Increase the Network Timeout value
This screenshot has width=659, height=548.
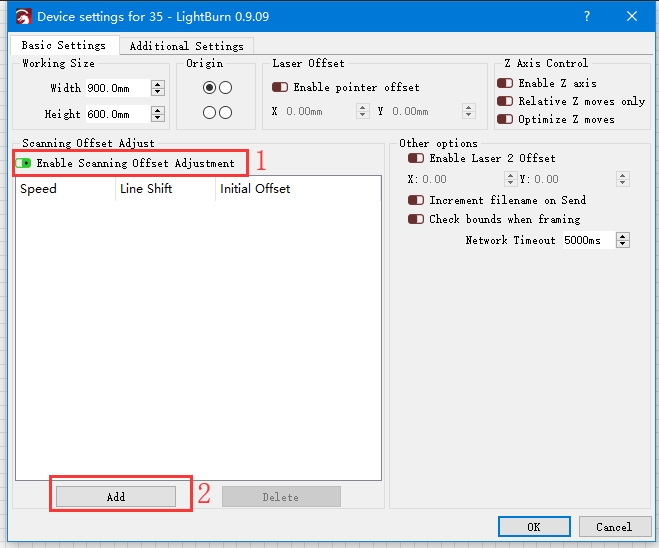(622, 236)
